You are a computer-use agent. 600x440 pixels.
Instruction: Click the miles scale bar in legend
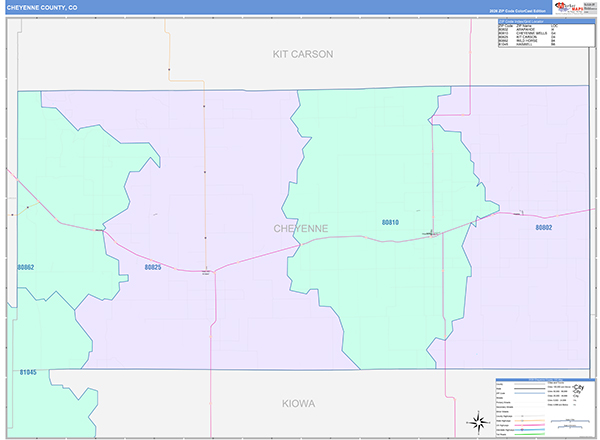click(570, 421)
